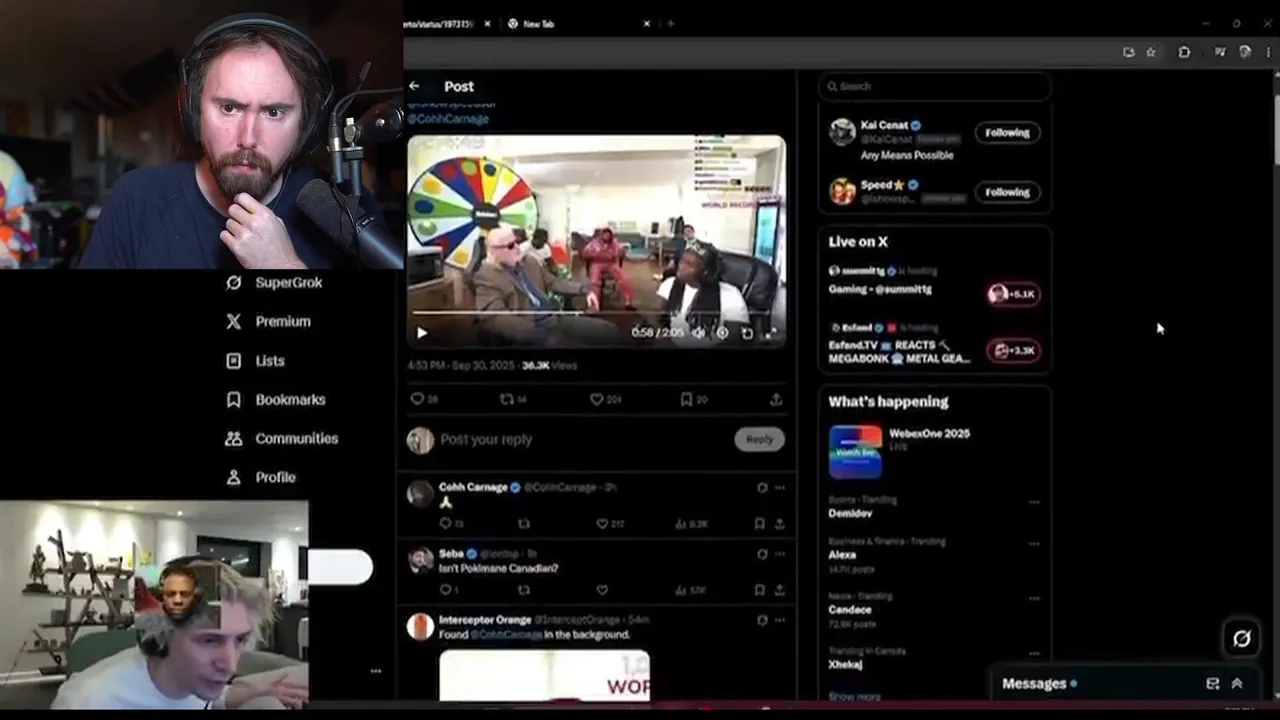This screenshot has height=720, width=1280.
Task: Open more options for Alexa trend
Action: pos(1034,544)
